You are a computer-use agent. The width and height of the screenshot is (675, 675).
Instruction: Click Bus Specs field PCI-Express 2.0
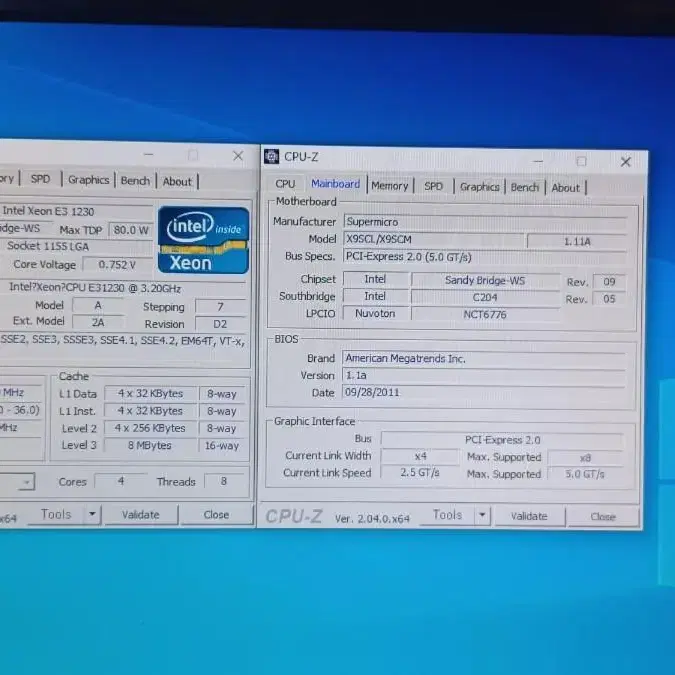(x=485, y=257)
